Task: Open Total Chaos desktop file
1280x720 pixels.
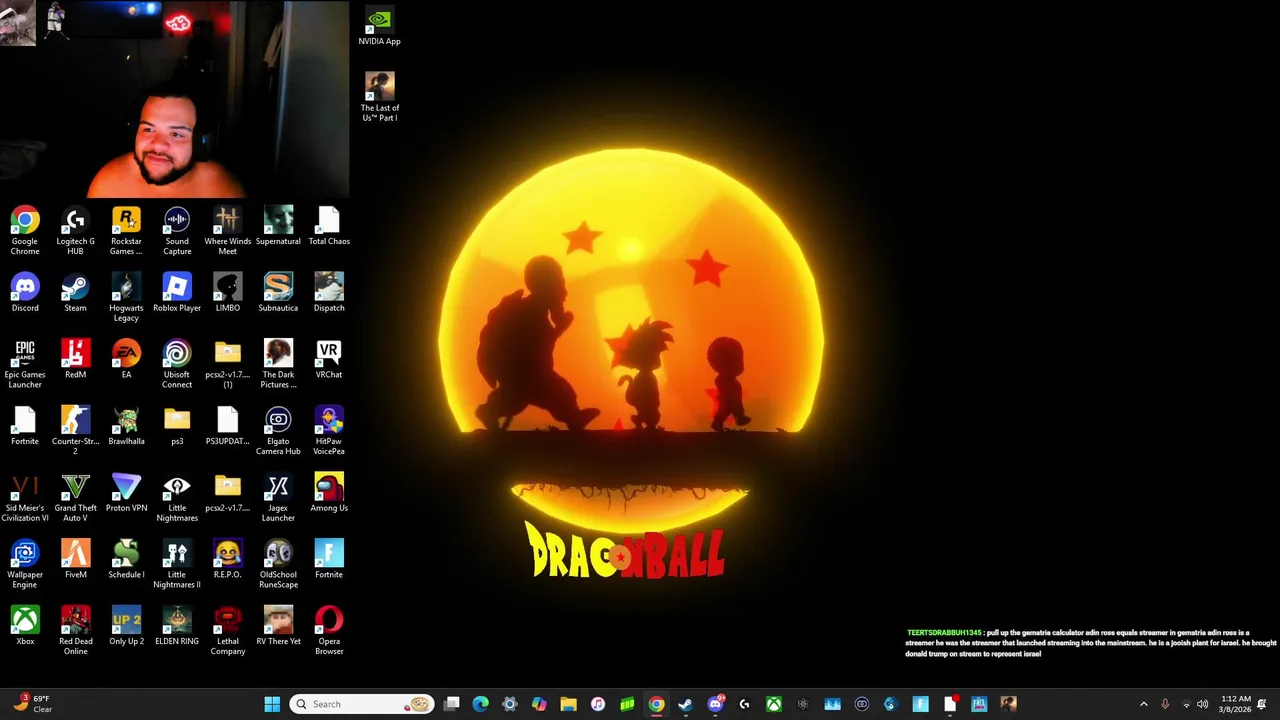Action: pyautogui.click(x=329, y=226)
